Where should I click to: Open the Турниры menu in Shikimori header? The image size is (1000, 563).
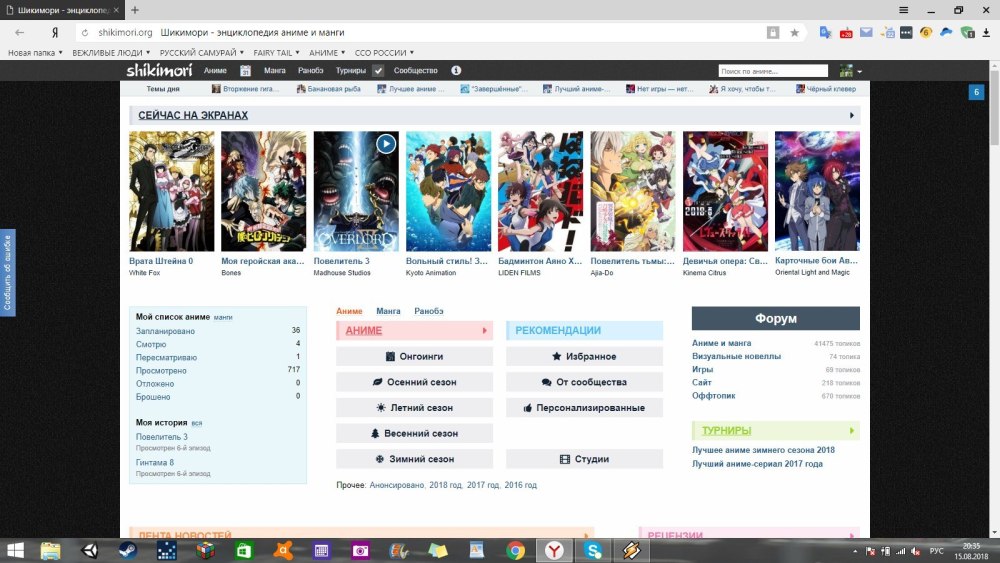pyautogui.click(x=351, y=71)
